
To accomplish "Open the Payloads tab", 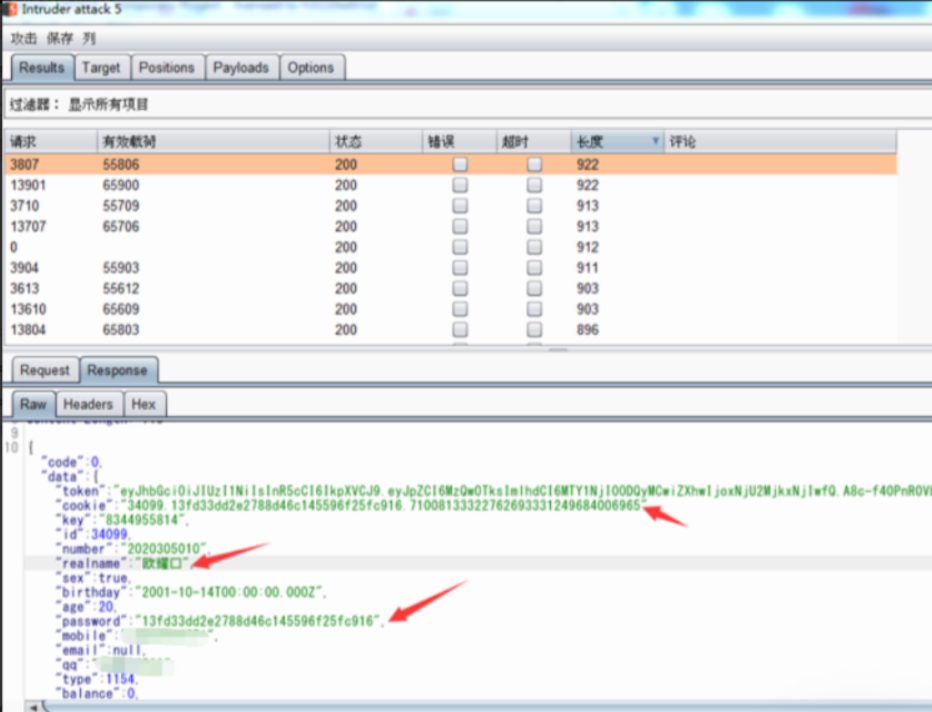I will click(241, 68).
